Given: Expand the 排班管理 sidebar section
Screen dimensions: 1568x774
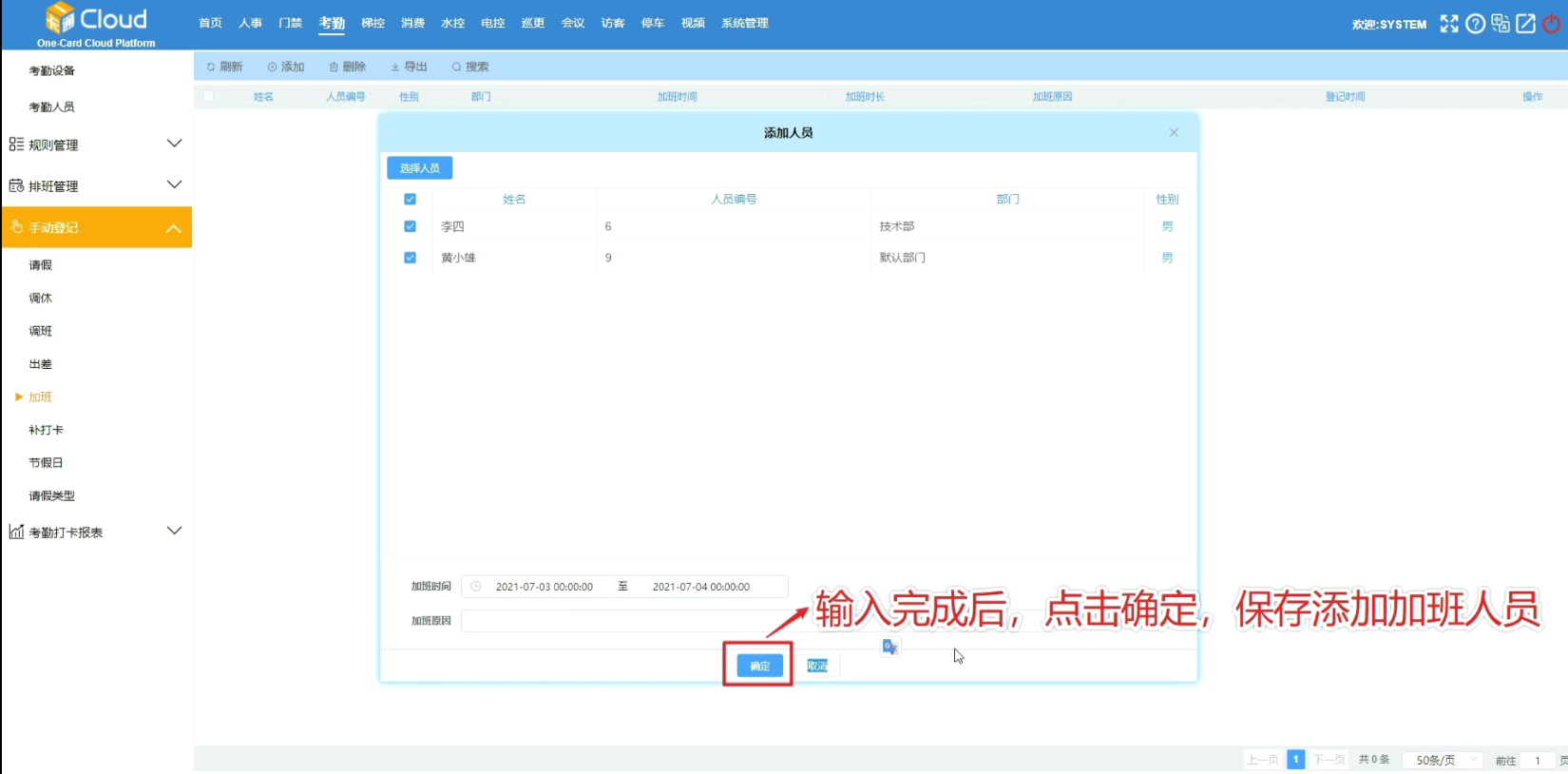Looking at the screenshot, I should (96, 185).
